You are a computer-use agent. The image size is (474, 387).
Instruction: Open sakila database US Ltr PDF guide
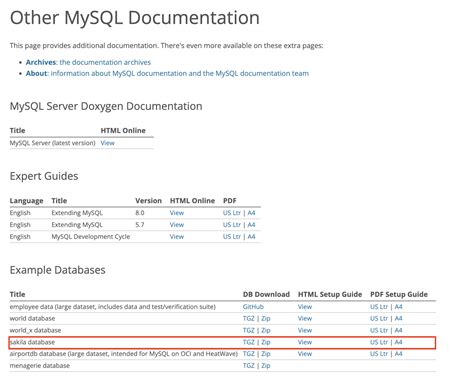[x=379, y=342]
